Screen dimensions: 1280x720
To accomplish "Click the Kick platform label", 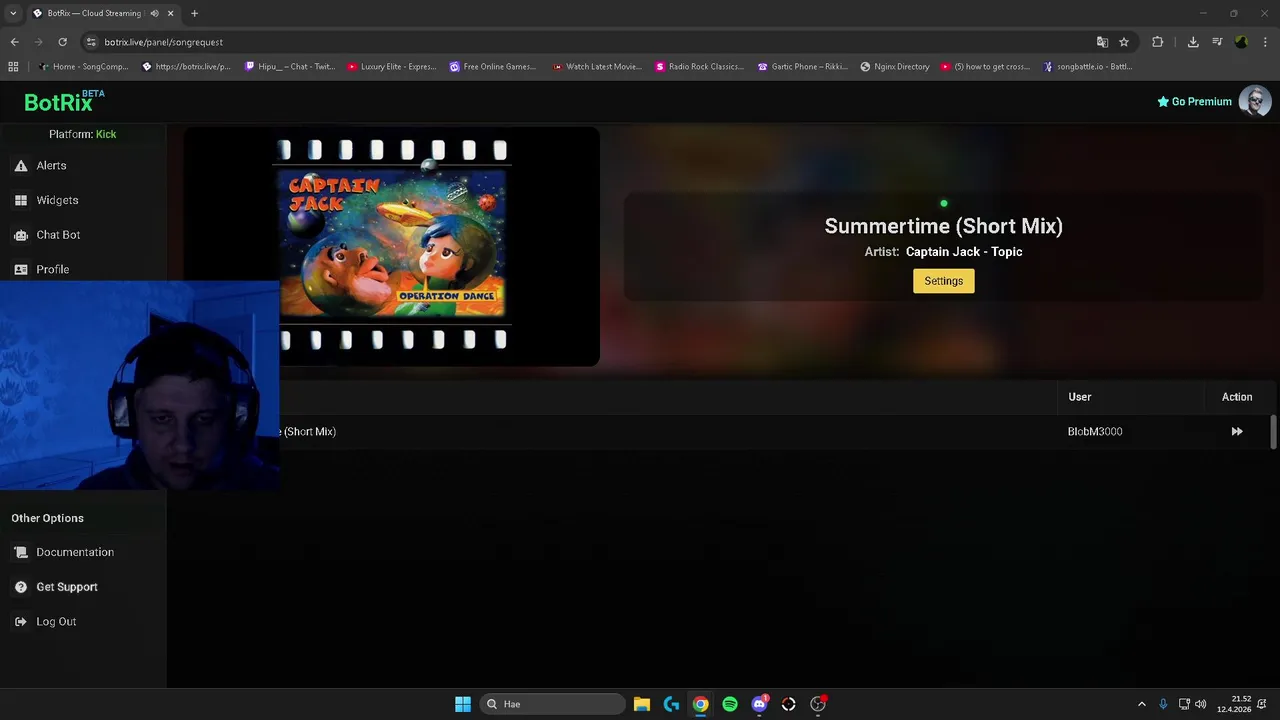I will pos(106,134).
